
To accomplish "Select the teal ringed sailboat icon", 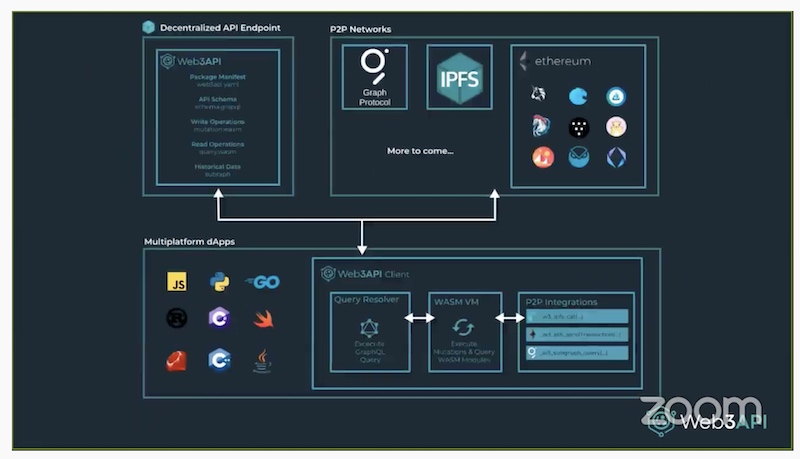I will [616, 96].
